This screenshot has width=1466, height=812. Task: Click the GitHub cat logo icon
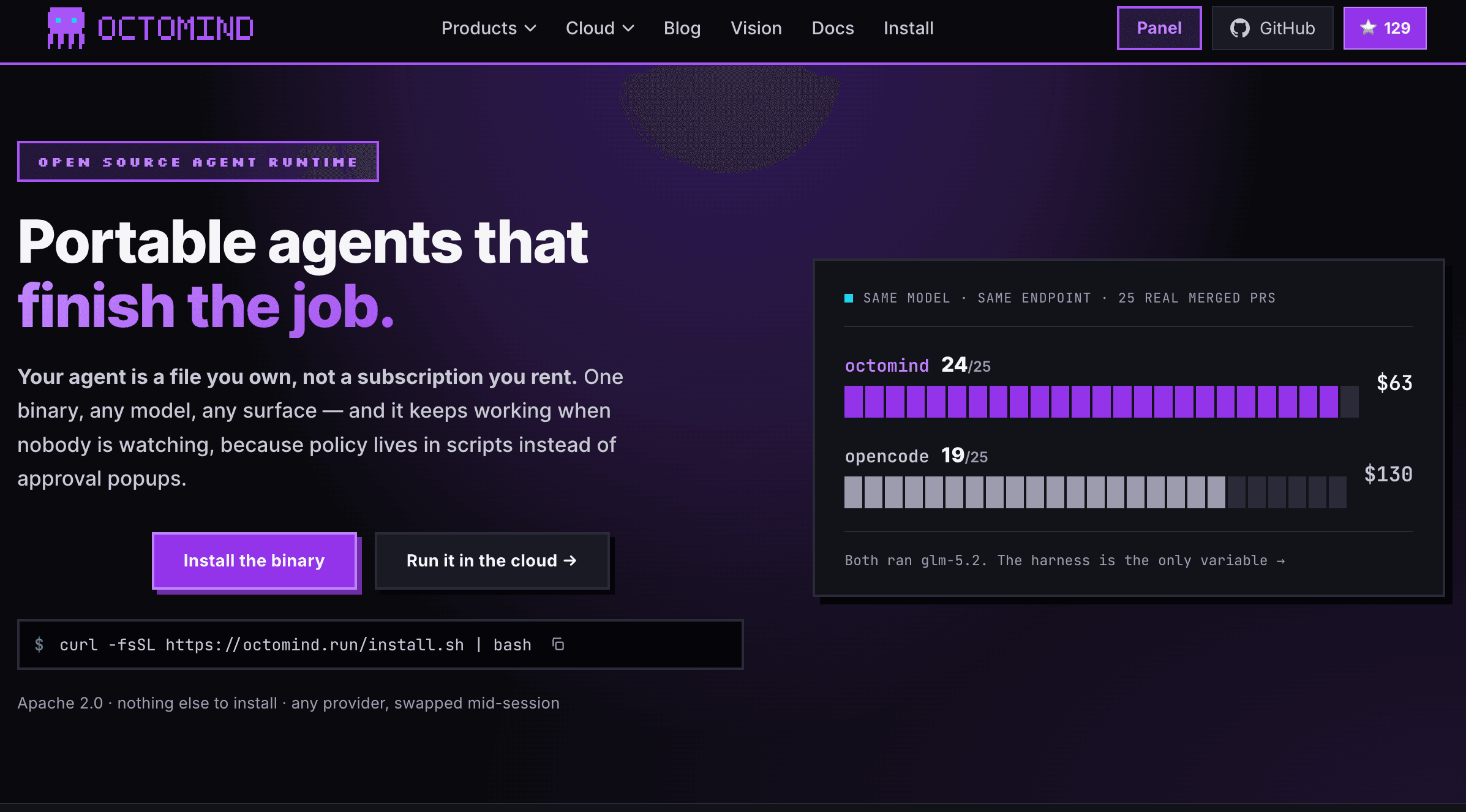click(x=1240, y=28)
